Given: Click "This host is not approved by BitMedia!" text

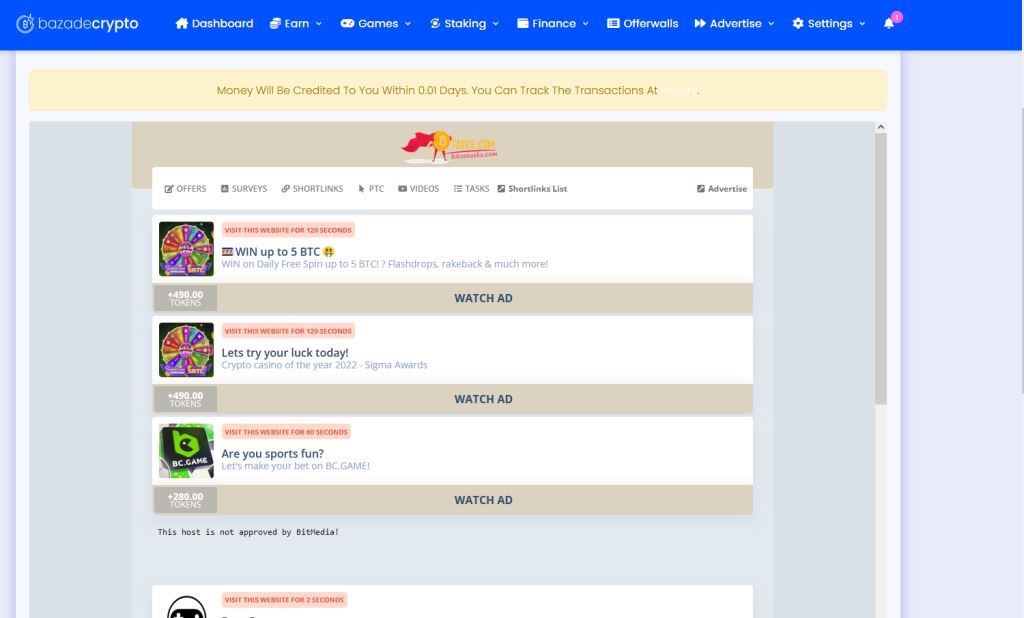Looking at the screenshot, I should coord(248,532).
